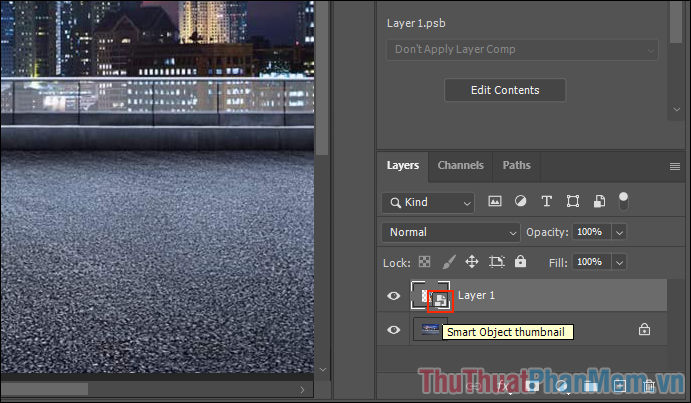Filter layers by smart objects icon
Image resolution: width=691 pixels, height=403 pixels.
click(x=599, y=202)
